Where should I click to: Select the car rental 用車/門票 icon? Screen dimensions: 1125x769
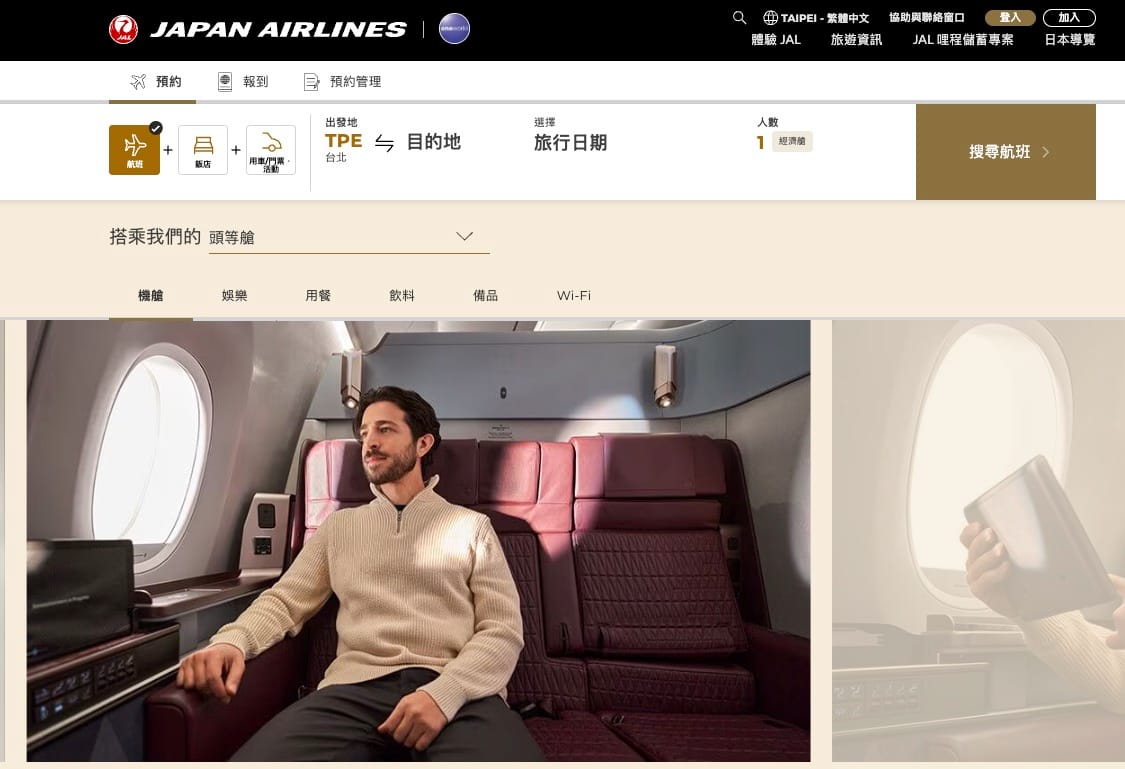(x=271, y=141)
